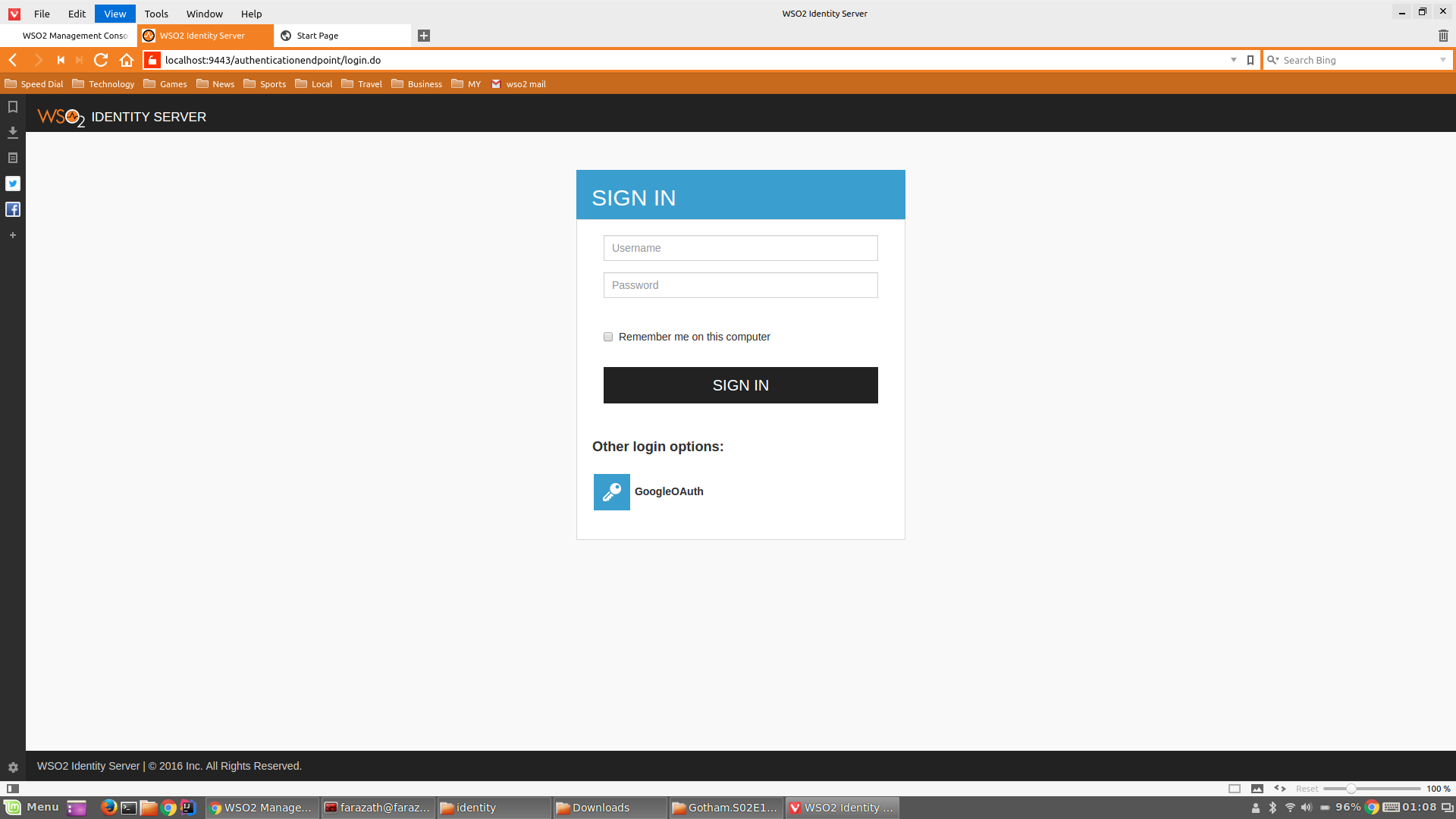This screenshot has width=1456, height=819.
Task: Go to the home page icon
Action: [x=127, y=60]
